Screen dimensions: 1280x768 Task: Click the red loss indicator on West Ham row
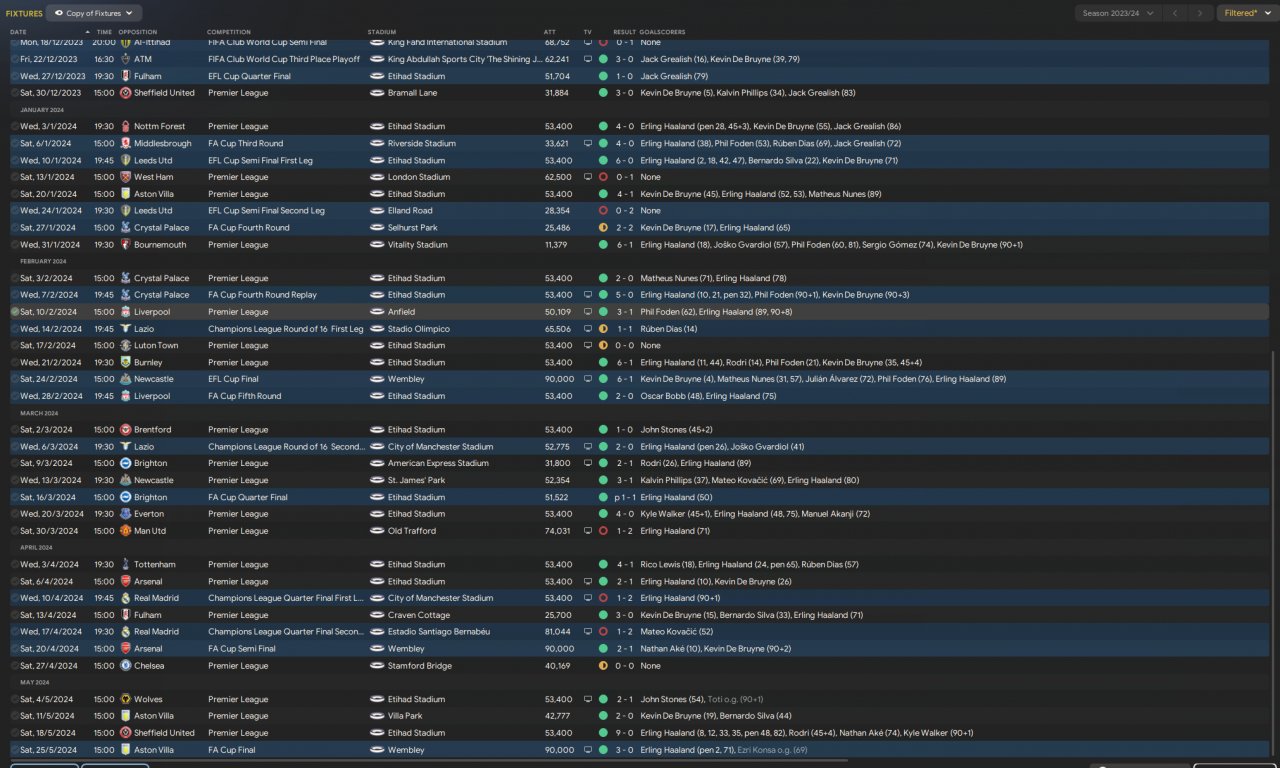(603, 177)
